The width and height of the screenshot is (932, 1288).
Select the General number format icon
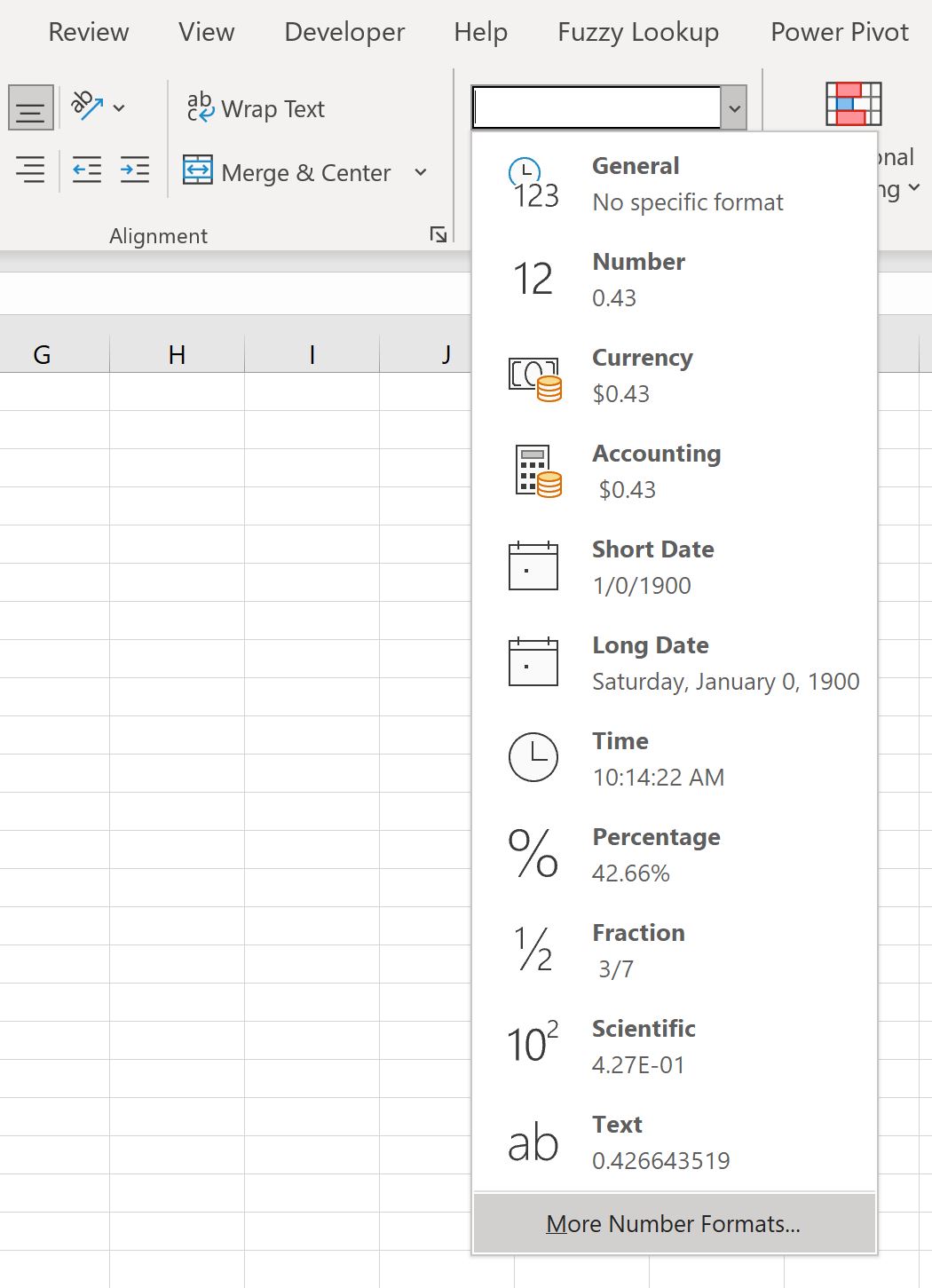(x=533, y=184)
